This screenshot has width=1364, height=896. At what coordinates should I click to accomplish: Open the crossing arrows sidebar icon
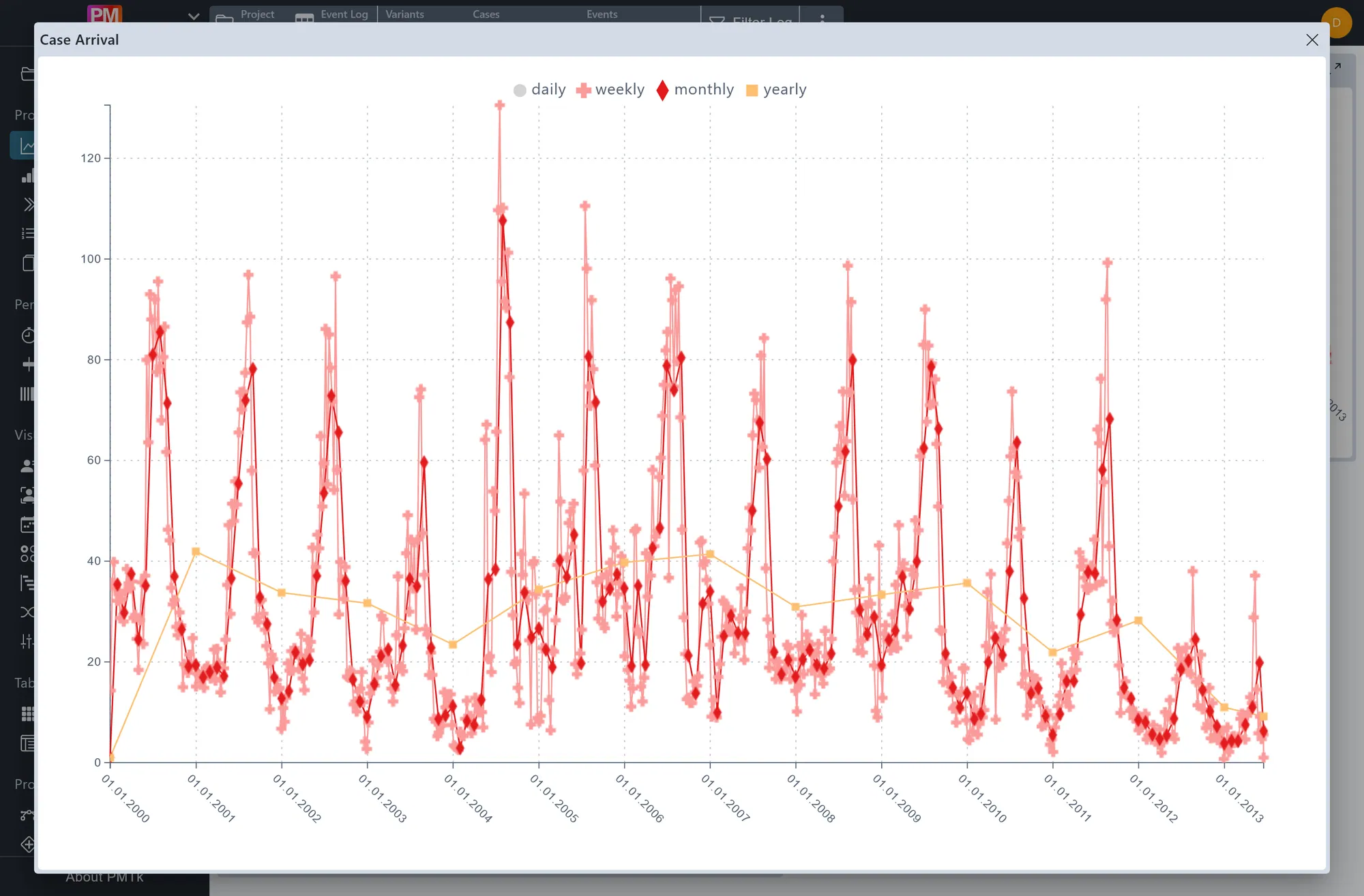(27, 612)
